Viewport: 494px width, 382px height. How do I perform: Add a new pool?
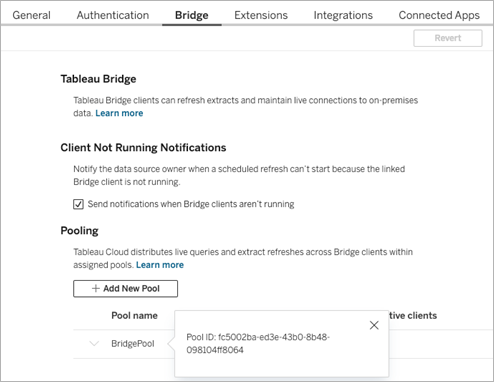[x=125, y=288]
